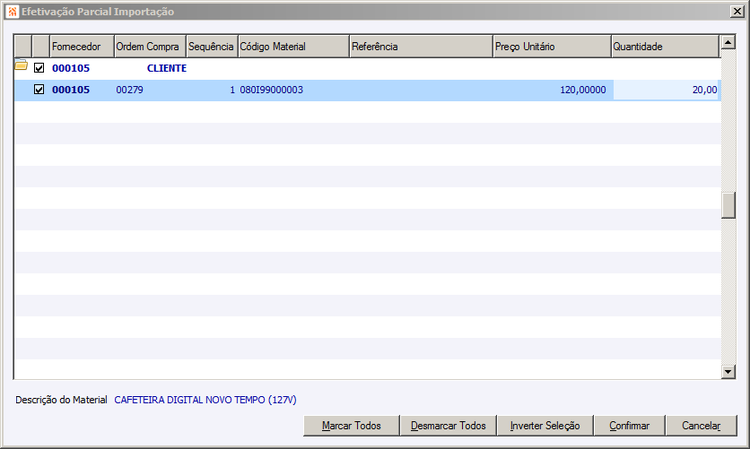Viewport: 750px width, 449px height.
Task: Select the CLIENTE text in the group row
Action: (x=166, y=68)
